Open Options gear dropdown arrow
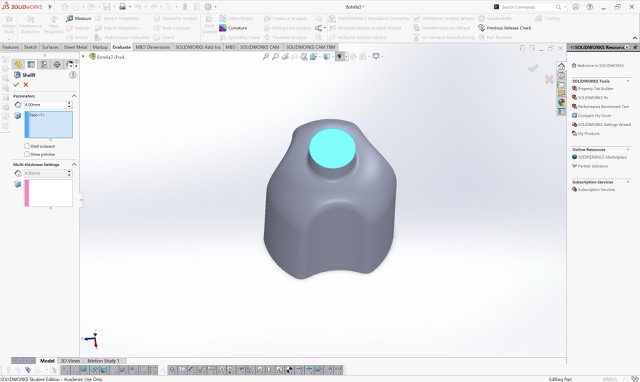Screen dimensions: 640x382 click(215, 7)
